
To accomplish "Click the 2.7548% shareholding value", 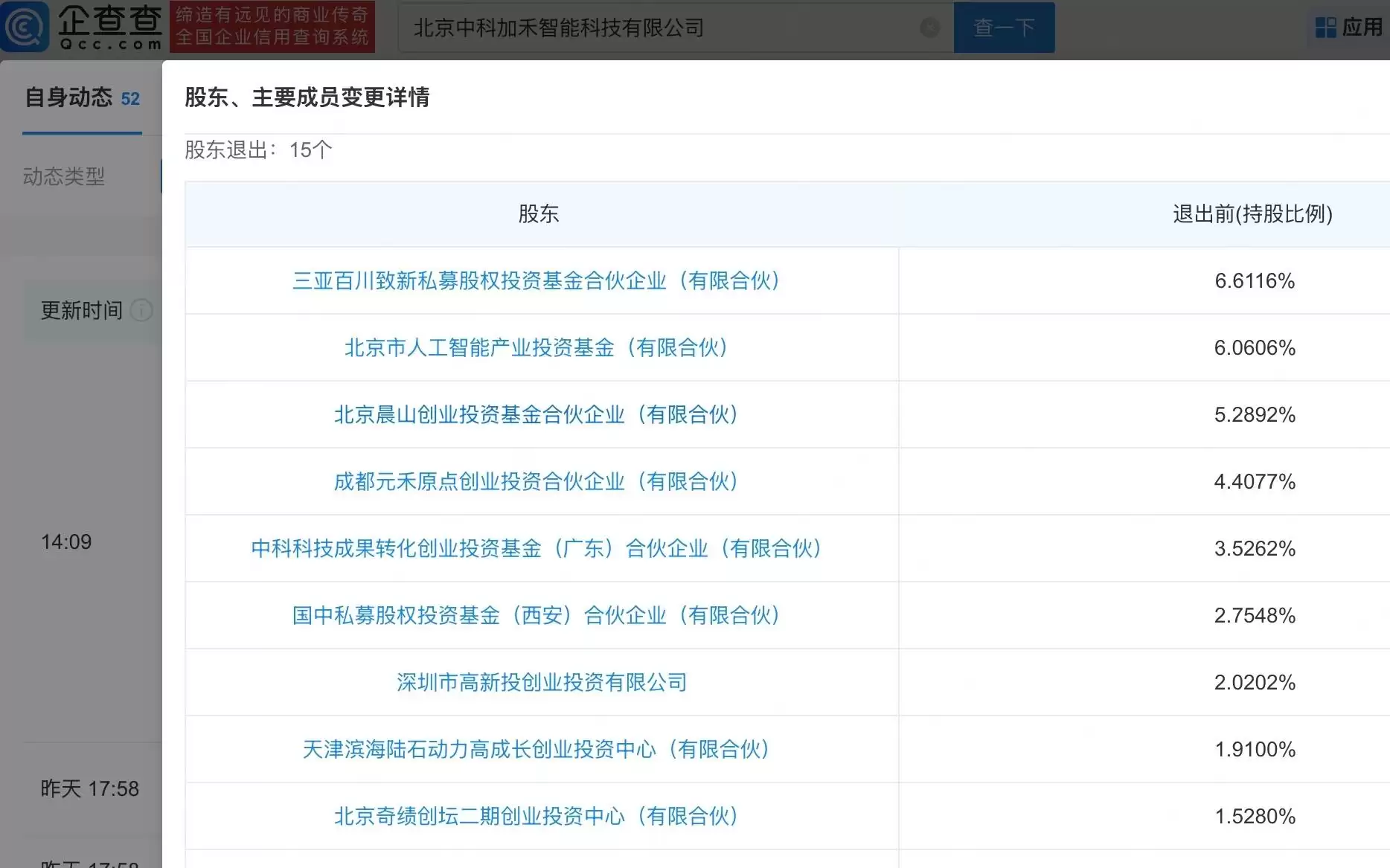I will (x=1255, y=615).
